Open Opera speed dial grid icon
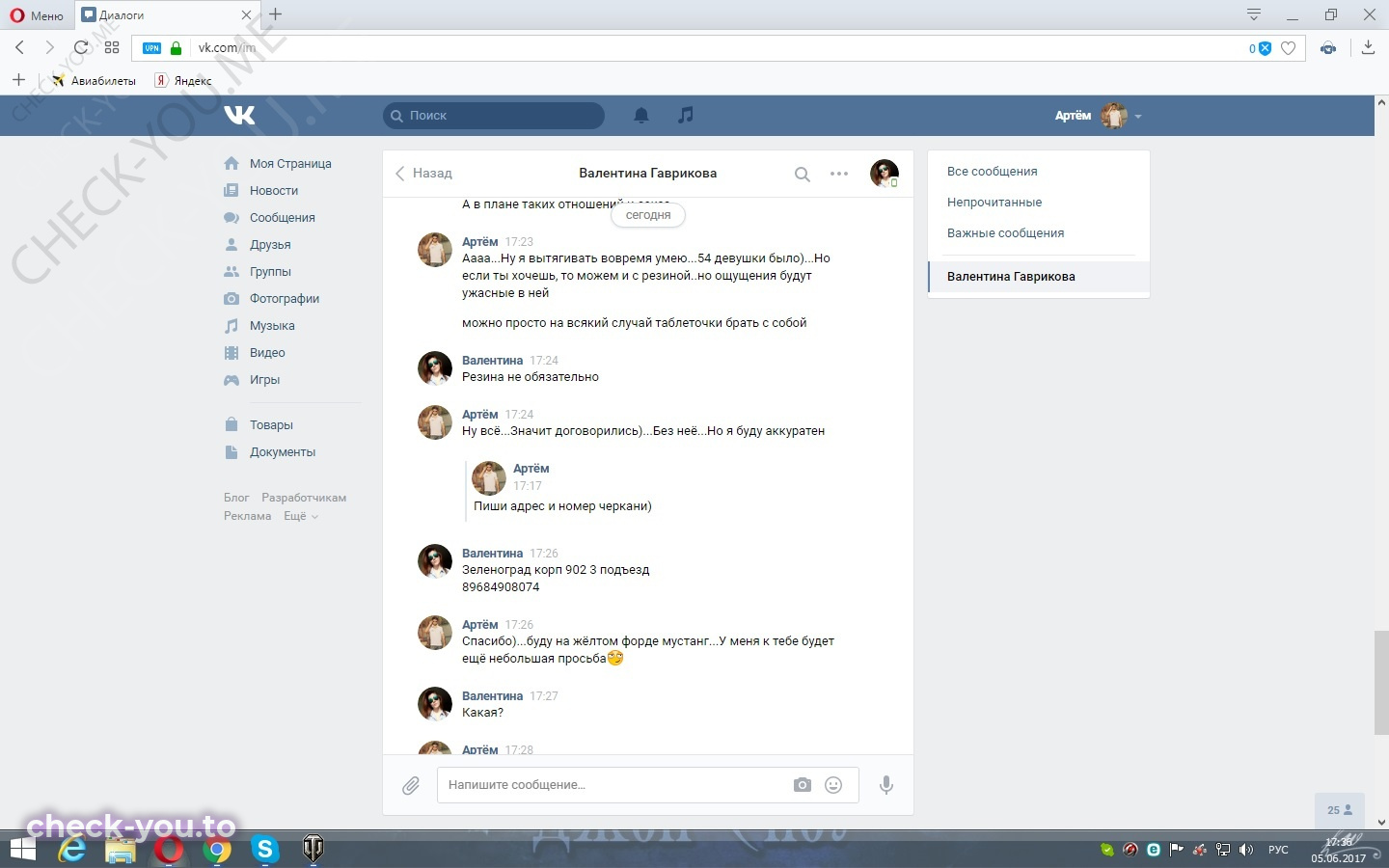The width and height of the screenshot is (1389, 868). click(112, 47)
